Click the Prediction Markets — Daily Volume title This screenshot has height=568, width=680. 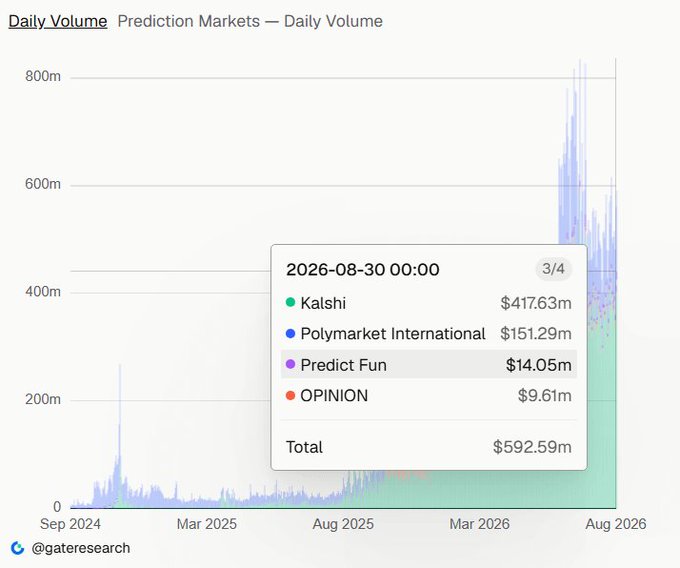click(250, 21)
